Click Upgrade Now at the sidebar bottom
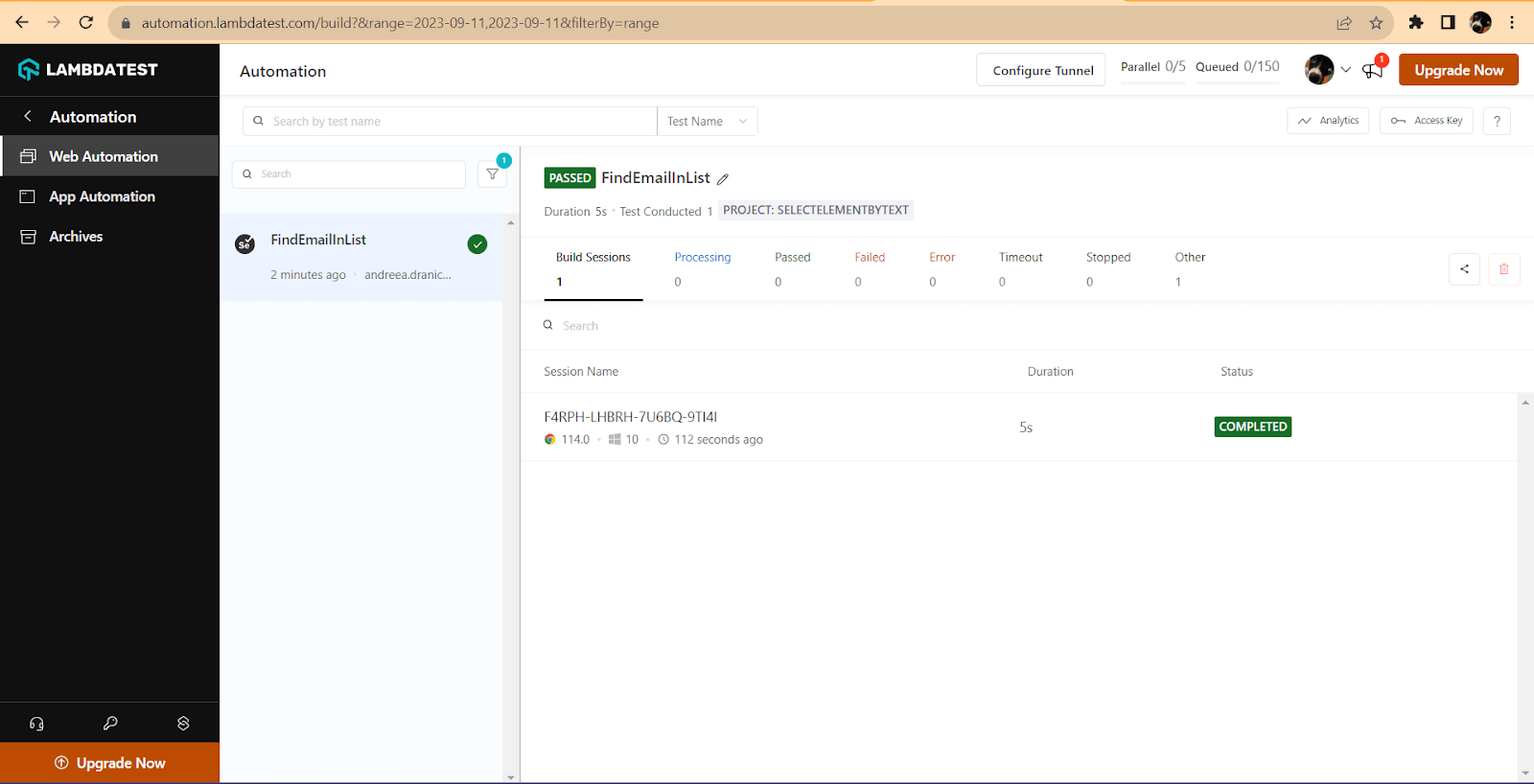Viewport: 1534px width, 784px height. click(110, 763)
